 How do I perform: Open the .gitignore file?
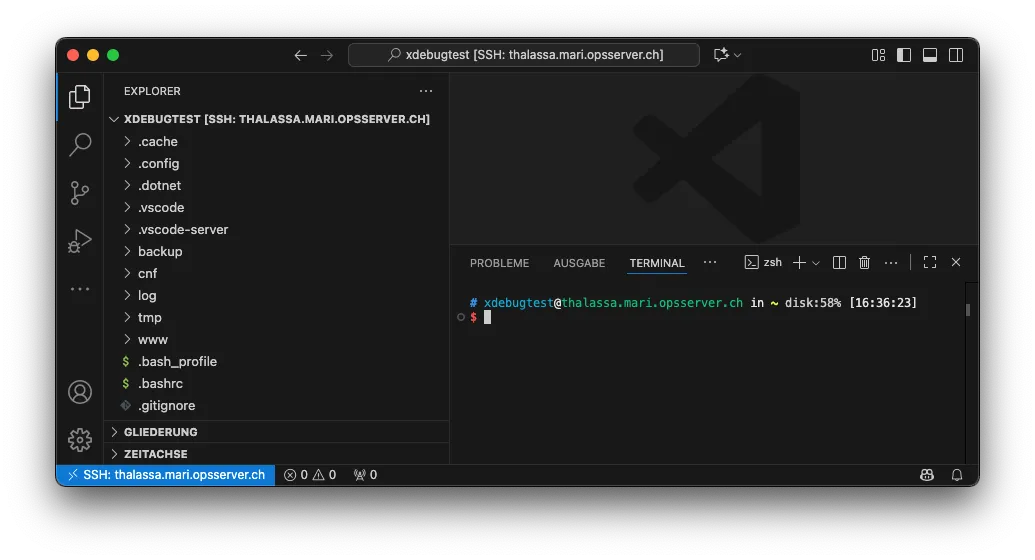277,405
